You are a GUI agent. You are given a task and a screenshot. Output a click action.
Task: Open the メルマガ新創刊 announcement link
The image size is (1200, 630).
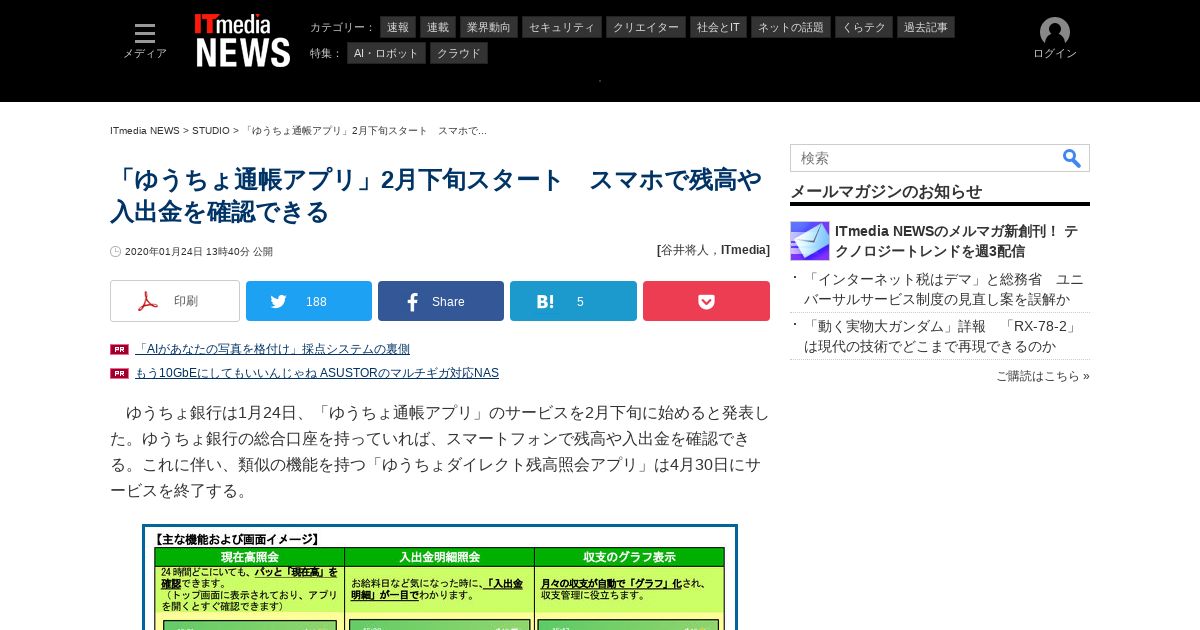point(956,241)
